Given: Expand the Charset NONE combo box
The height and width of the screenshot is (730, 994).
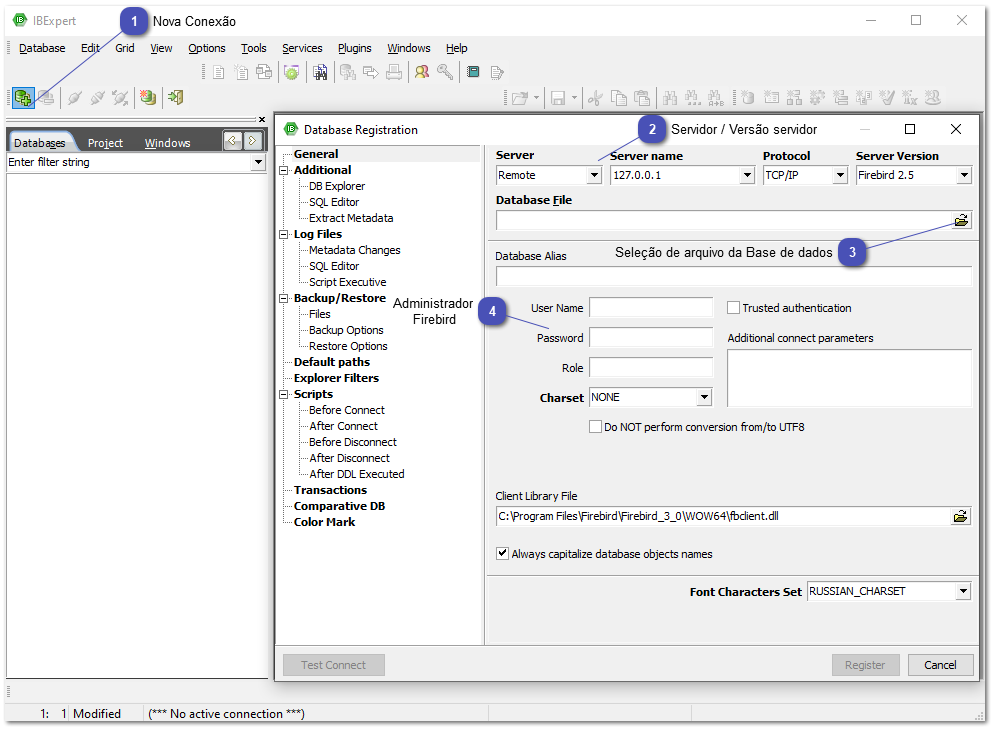Looking at the screenshot, I should coord(704,398).
